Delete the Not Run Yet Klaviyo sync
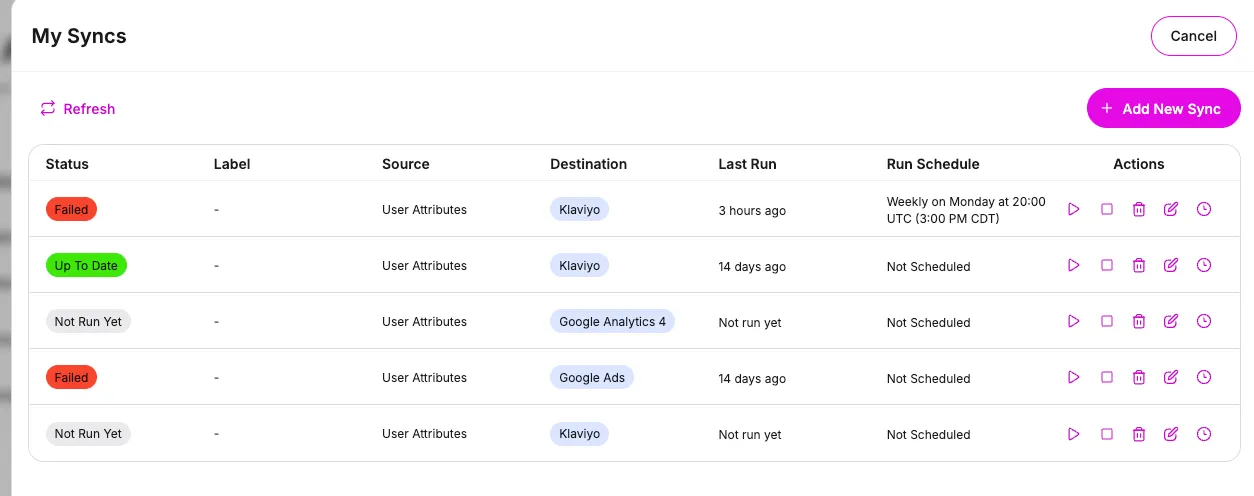The image size is (1254, 496). (x=1139, y=433)
